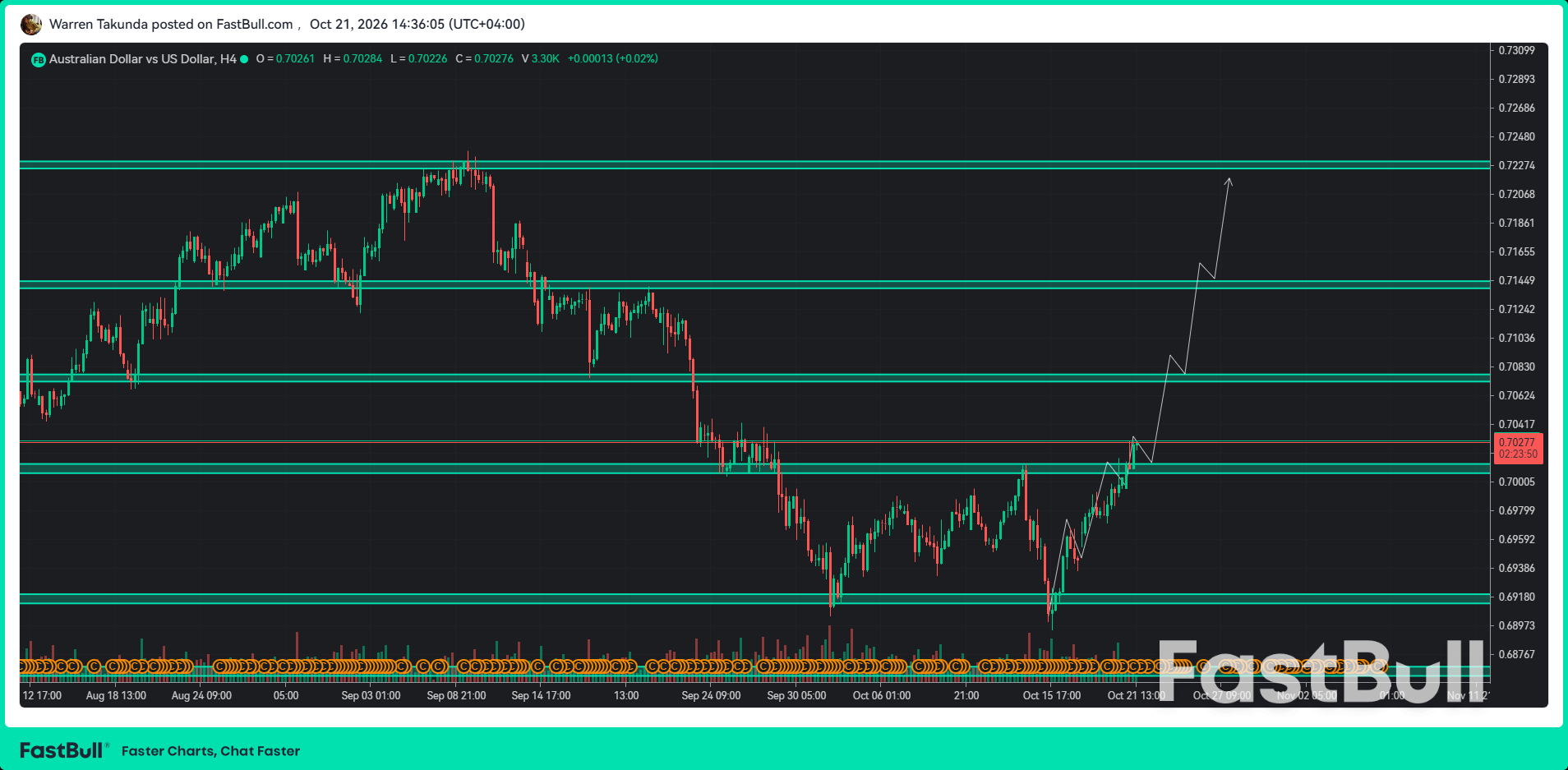Click the open value 0.70261
Image resolution: width=1568 pixels, height=770 pixels.
tap(295, 59)
